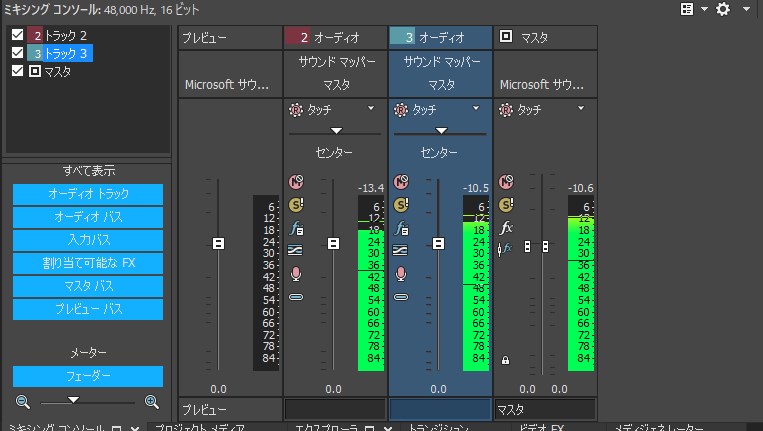763x431 pixels.
Task: Click track 2 pan slider handle
Action: (x=336, y=130)
